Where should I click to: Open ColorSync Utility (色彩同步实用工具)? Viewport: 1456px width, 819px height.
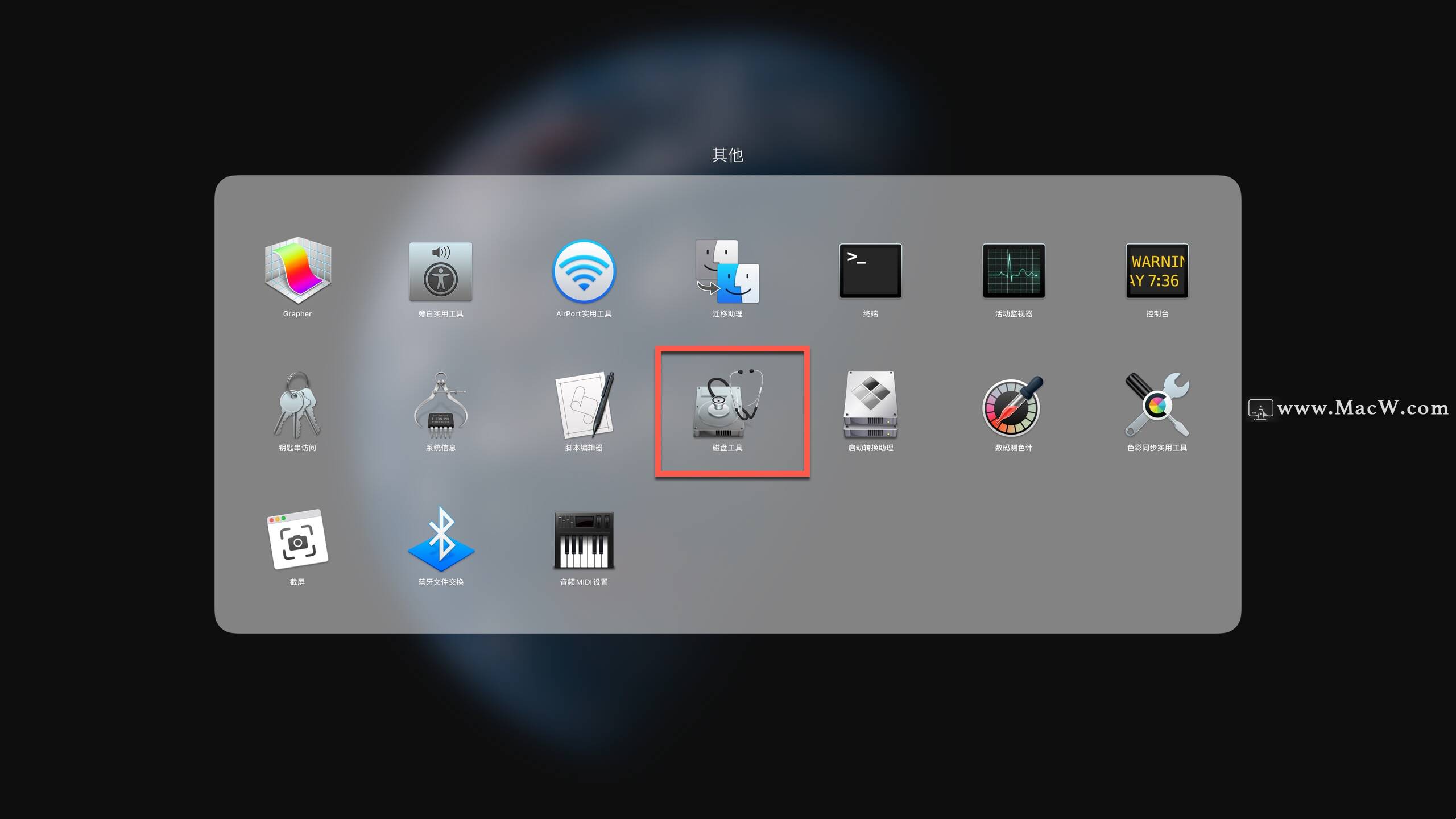pyautogui.click(x=1157, y=405)
